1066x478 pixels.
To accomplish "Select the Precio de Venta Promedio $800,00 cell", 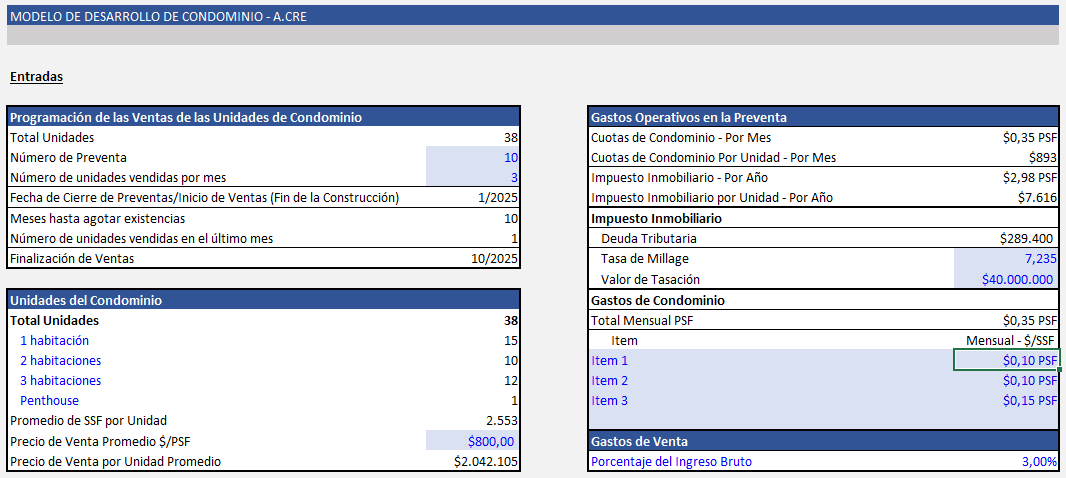I will coord(472,441).
